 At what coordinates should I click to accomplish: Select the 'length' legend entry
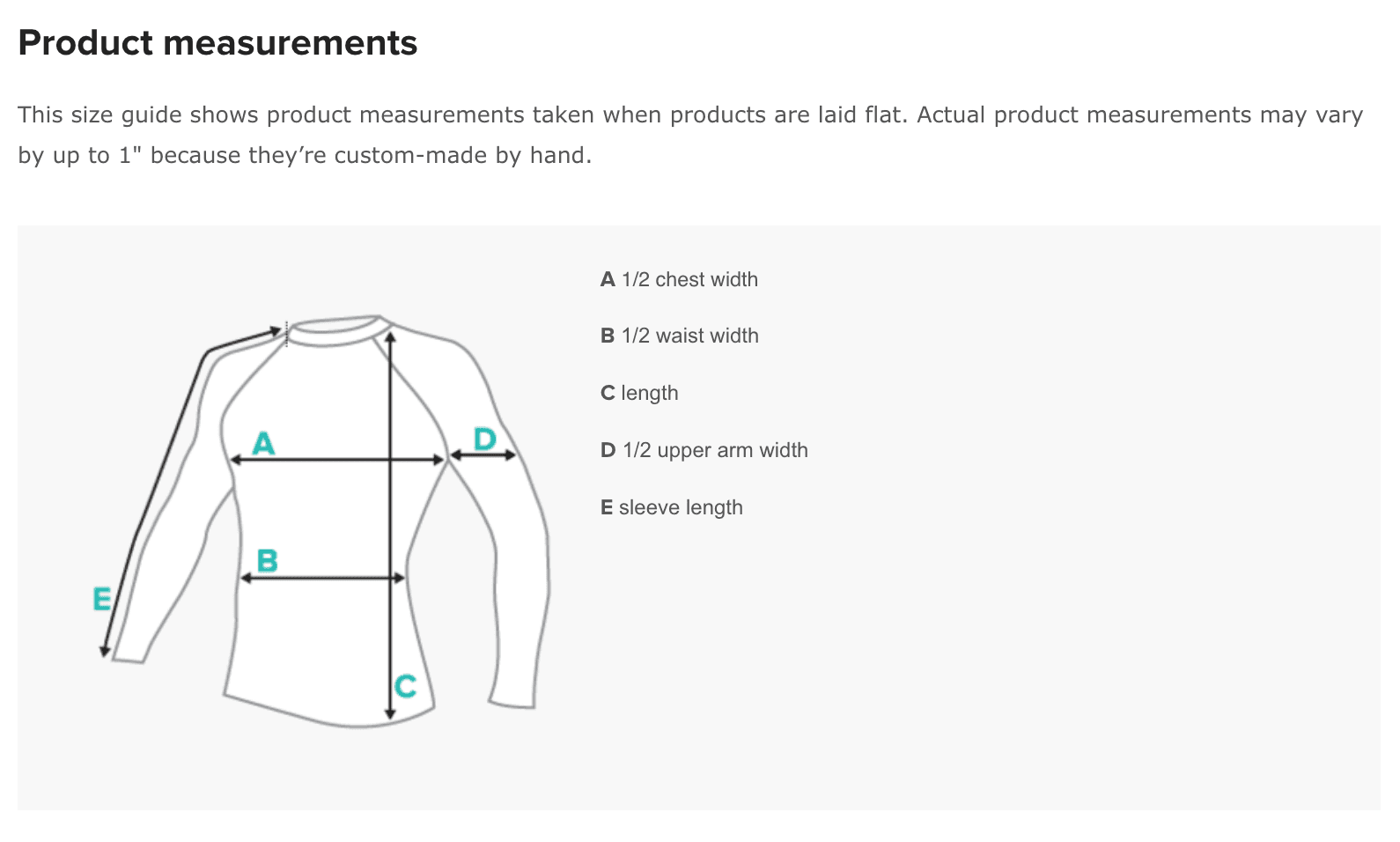click(639, 393)
